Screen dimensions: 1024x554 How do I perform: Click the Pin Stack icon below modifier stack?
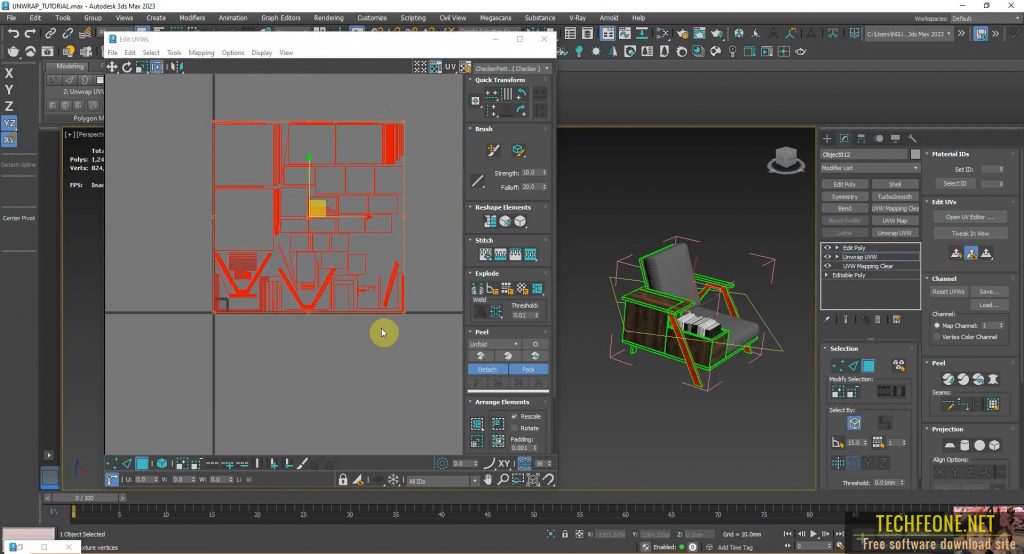[827, 319]
